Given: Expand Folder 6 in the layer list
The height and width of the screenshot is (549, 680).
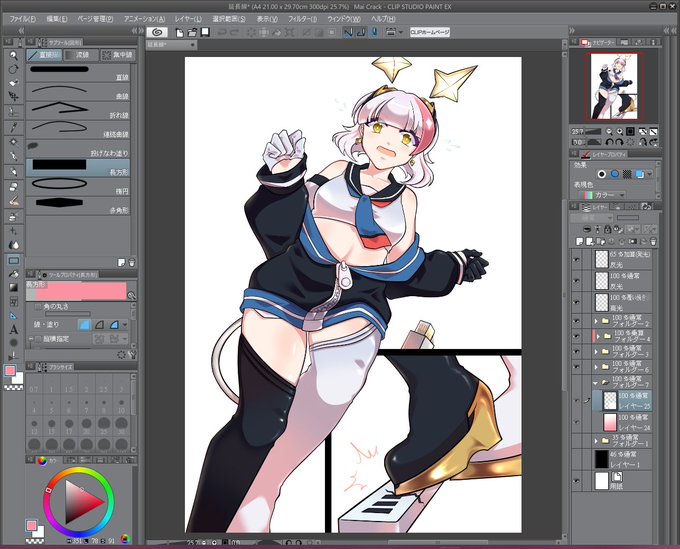Looking at the screenshot, I should click(x=596, y=367).
